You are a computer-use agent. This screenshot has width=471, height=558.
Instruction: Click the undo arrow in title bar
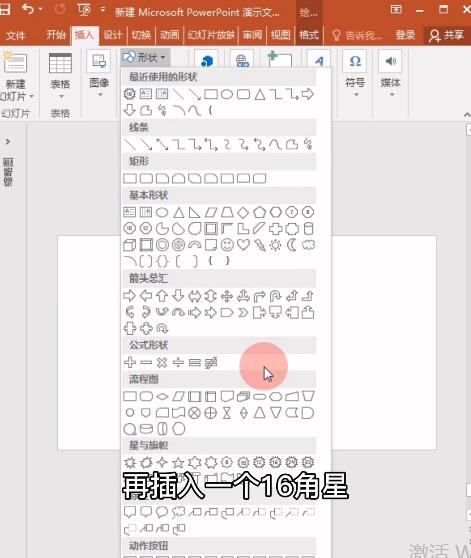28,9
